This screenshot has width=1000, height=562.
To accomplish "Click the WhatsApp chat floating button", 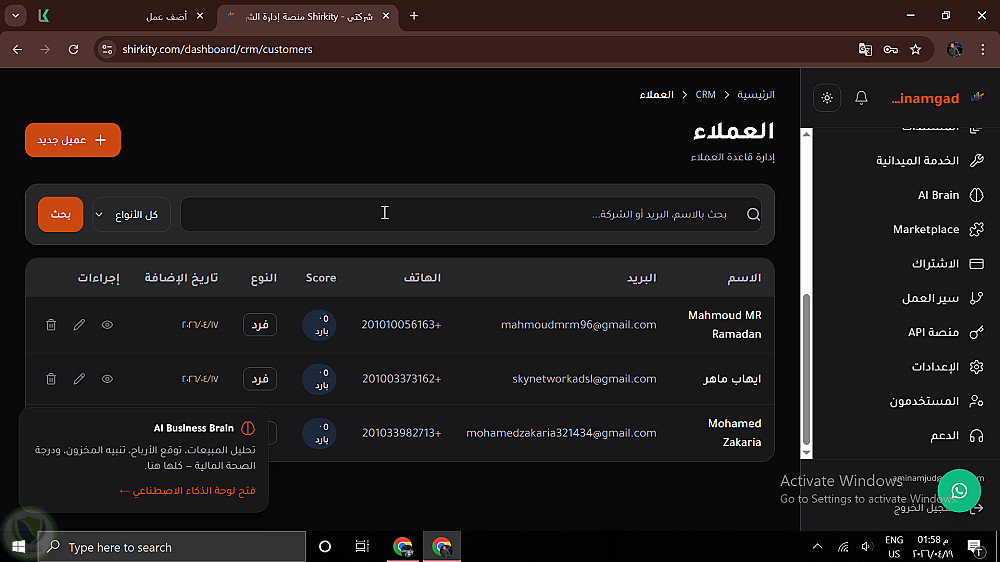I will point(959,491).
